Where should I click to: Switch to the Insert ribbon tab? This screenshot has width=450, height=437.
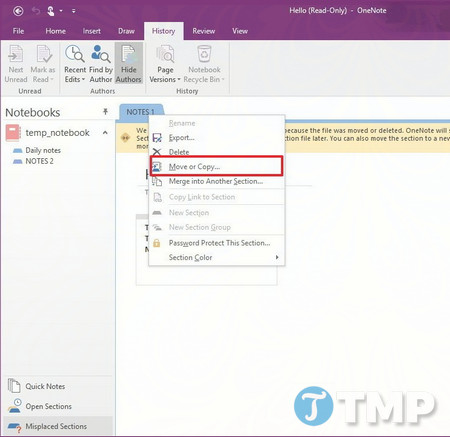tap(92, 31)
